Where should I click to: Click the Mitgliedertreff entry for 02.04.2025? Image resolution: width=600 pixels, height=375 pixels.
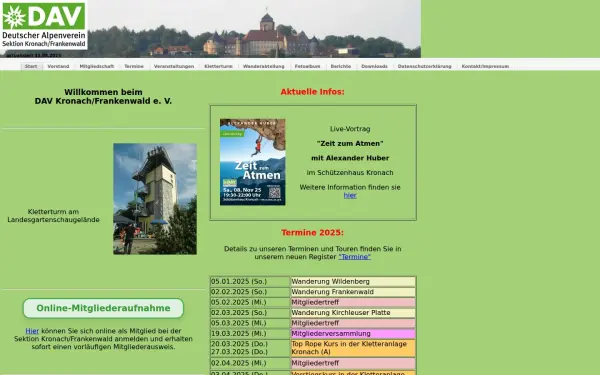coord(353,363)
